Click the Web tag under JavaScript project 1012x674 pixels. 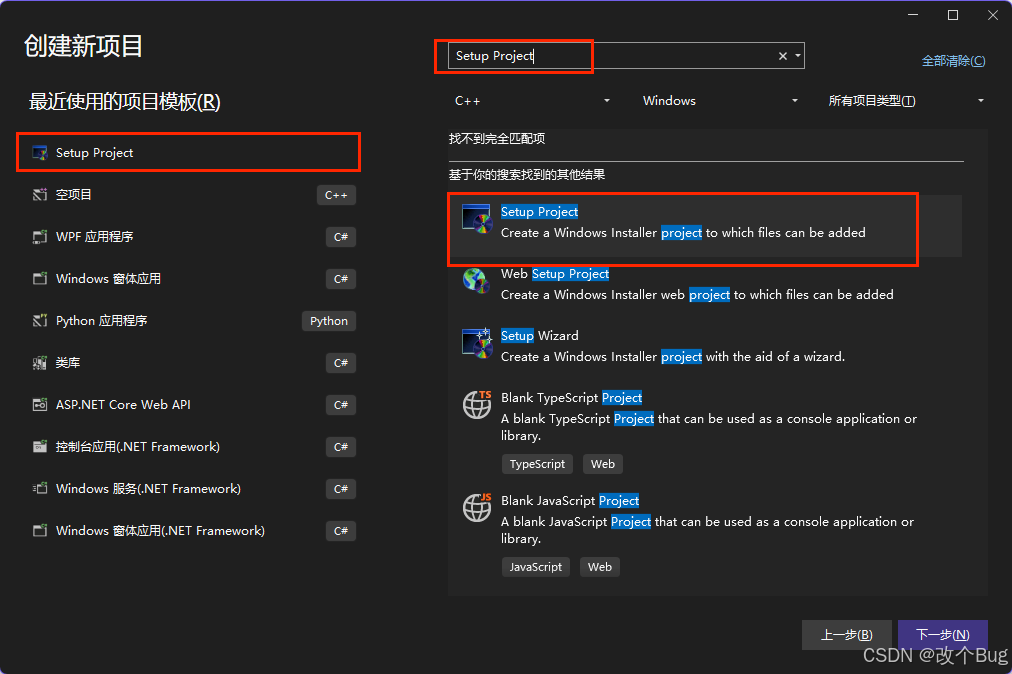600,567
